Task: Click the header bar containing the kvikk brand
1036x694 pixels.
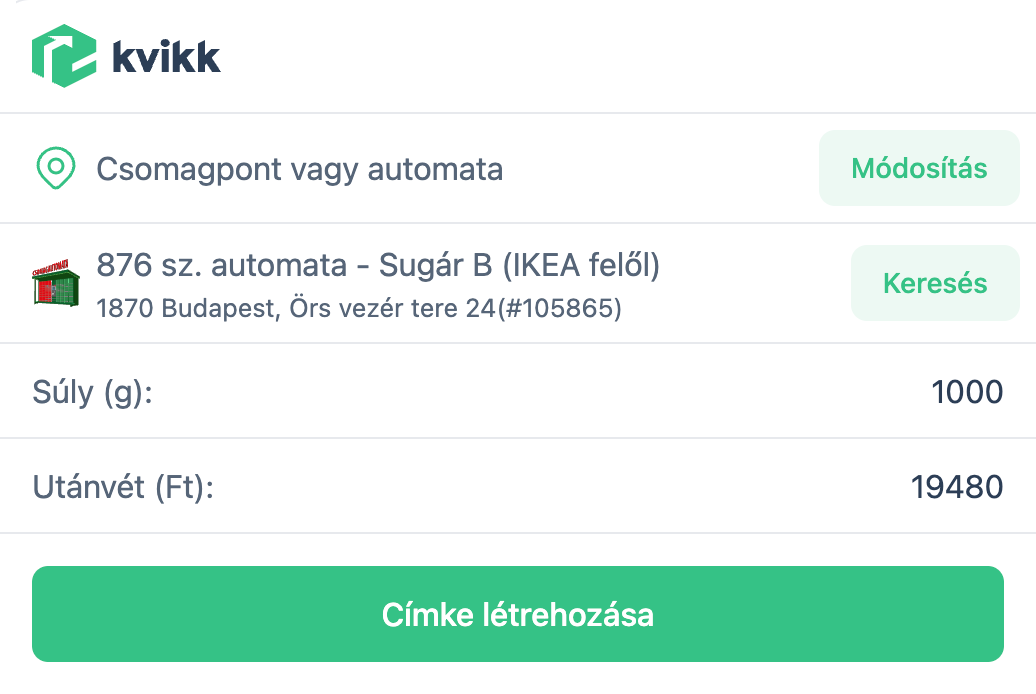Action: click(518, 55)
